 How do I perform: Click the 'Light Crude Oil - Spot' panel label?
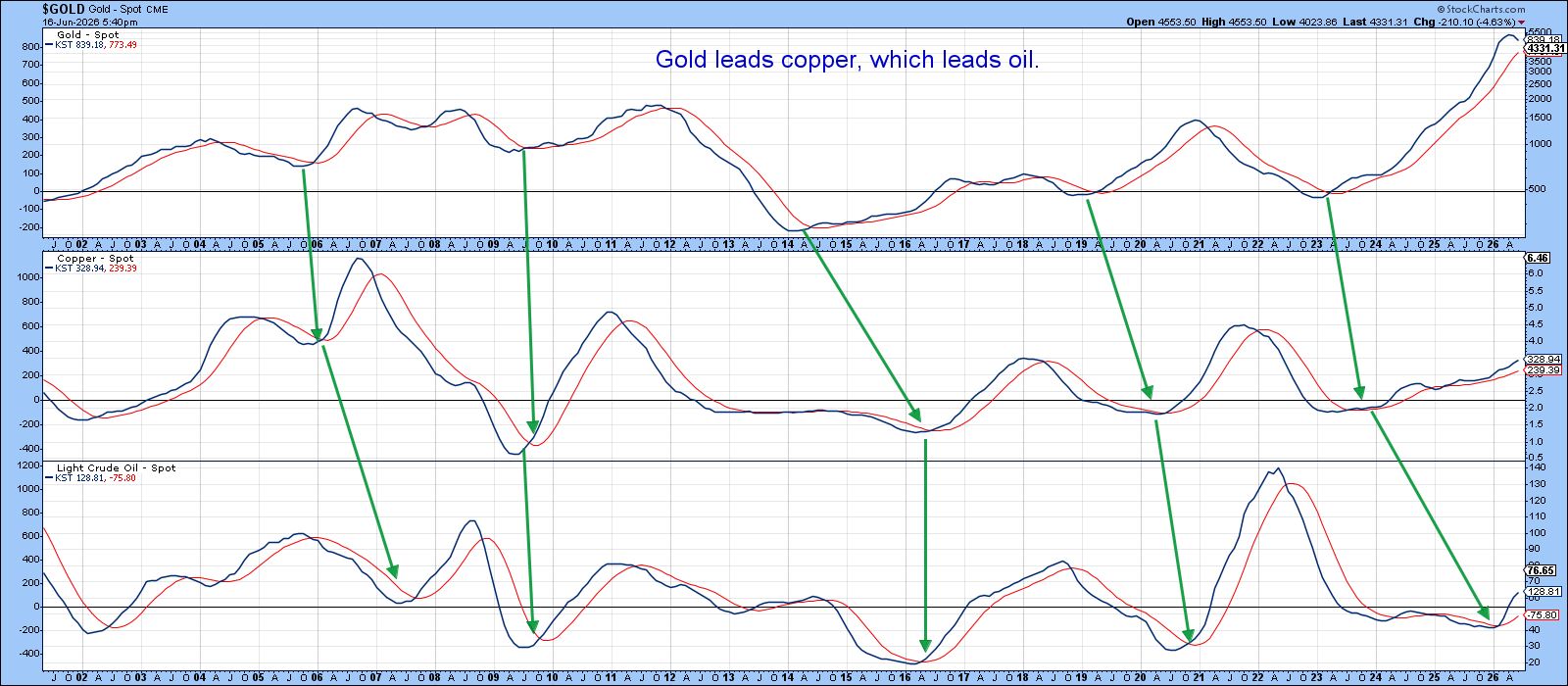click(x=116, y=468)
